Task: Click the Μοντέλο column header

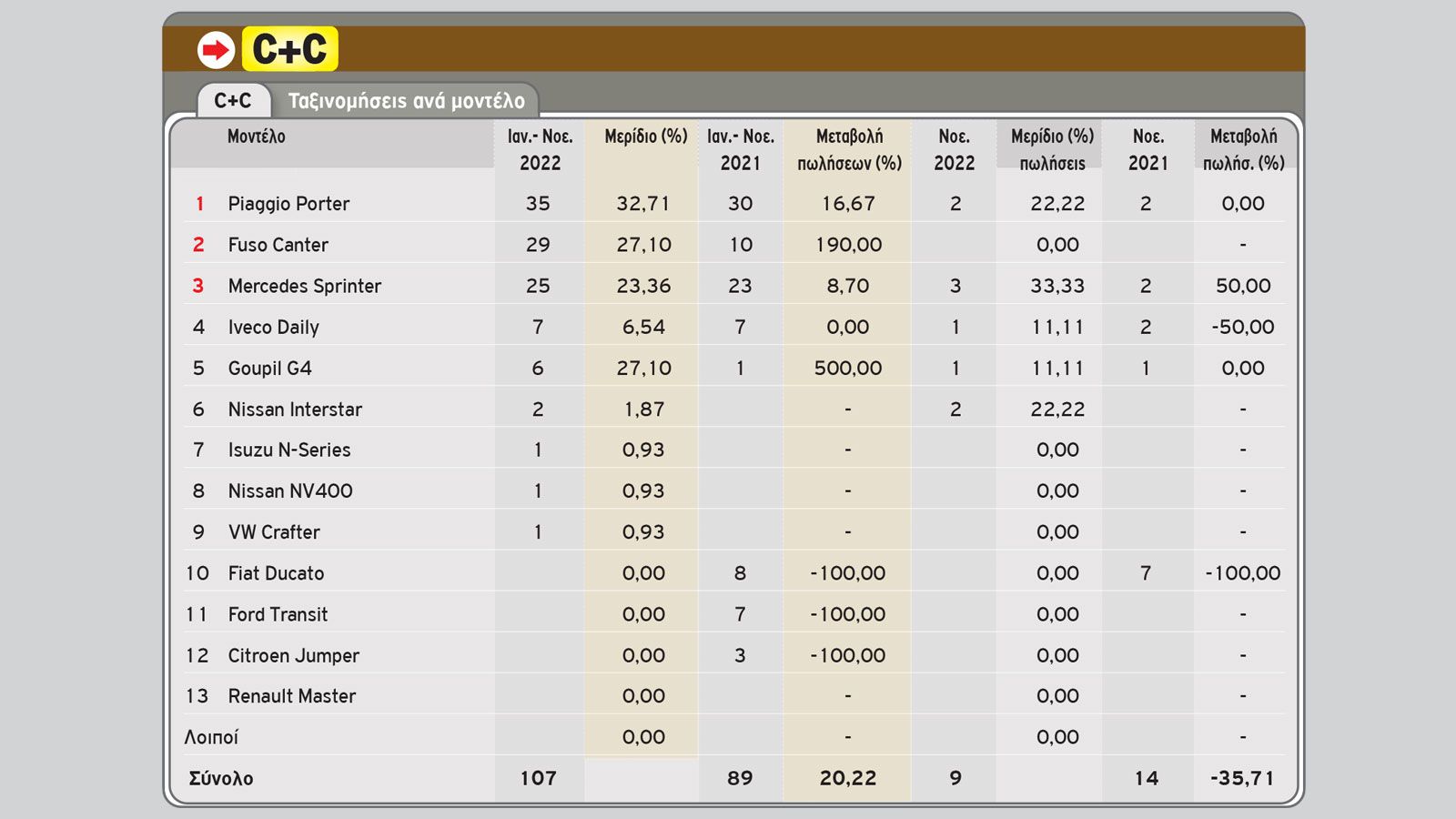Action: coord(257,136)
